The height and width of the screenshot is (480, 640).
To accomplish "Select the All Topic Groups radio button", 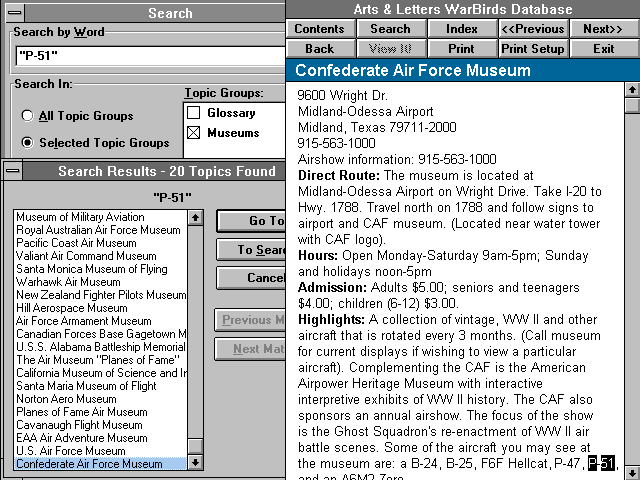I will [x=27, y=116].
